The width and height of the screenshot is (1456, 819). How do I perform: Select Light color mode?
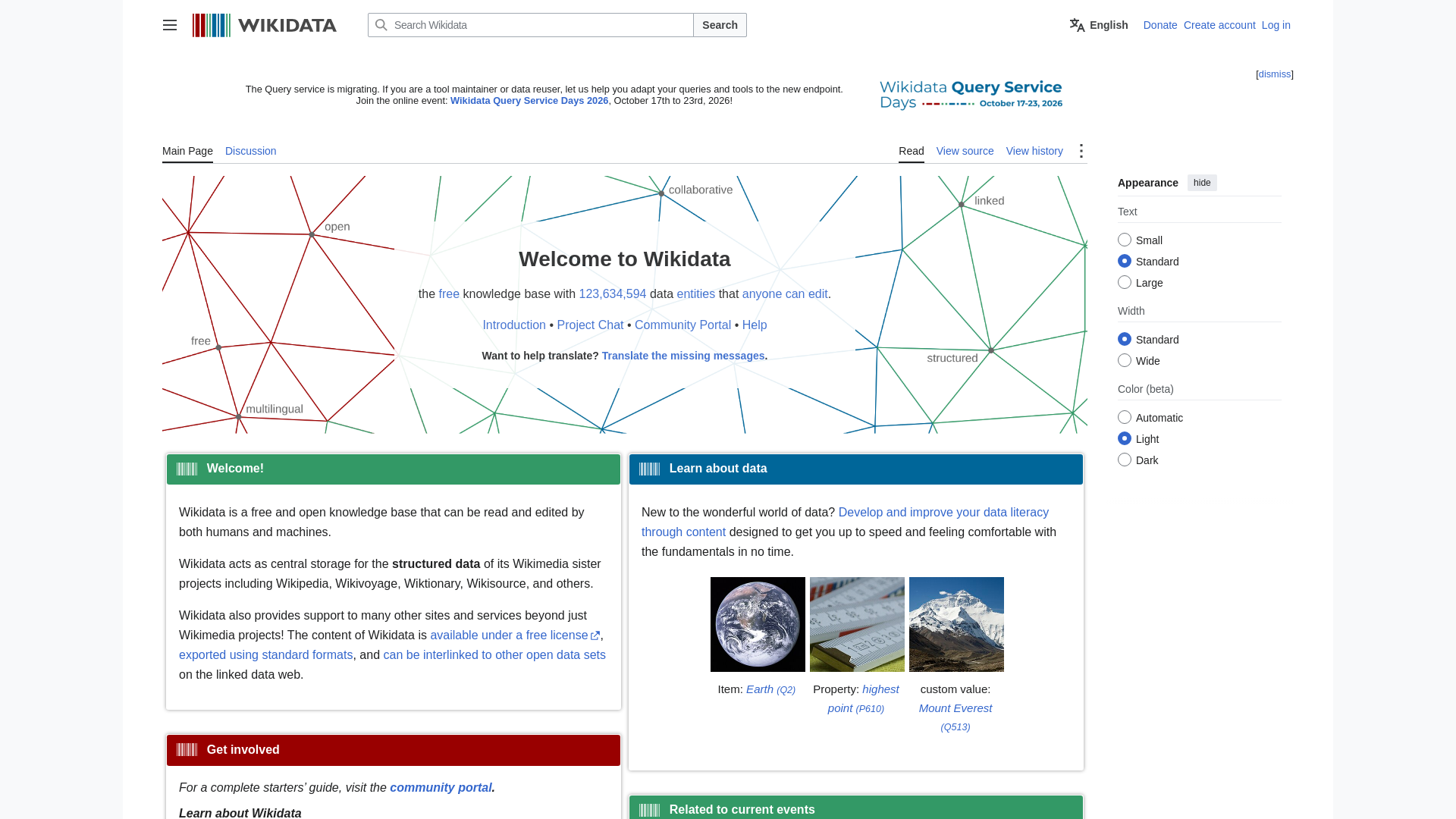(x=1125, y=438)
